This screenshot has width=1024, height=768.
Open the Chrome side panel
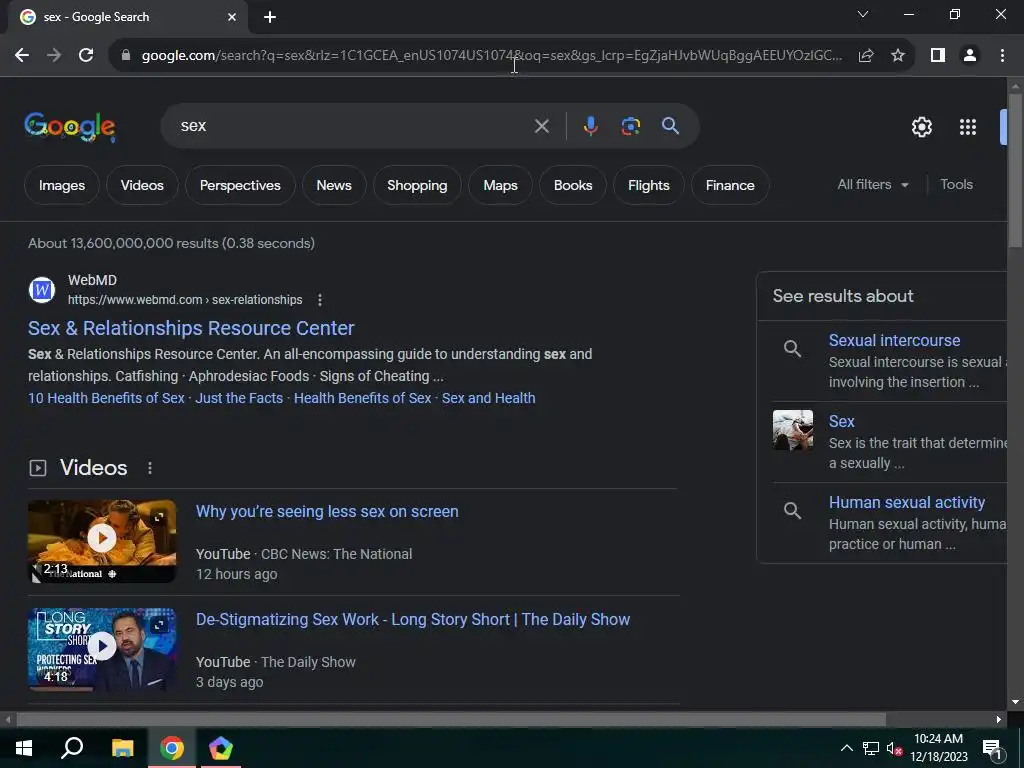(938, 56)
